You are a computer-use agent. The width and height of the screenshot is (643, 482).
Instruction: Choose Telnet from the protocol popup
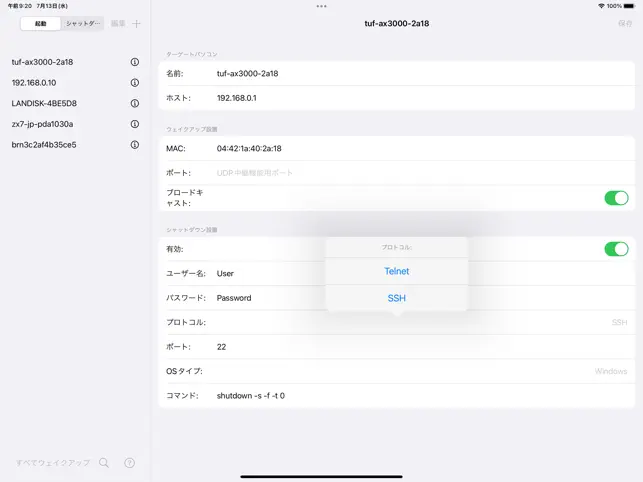click(397, 271)
